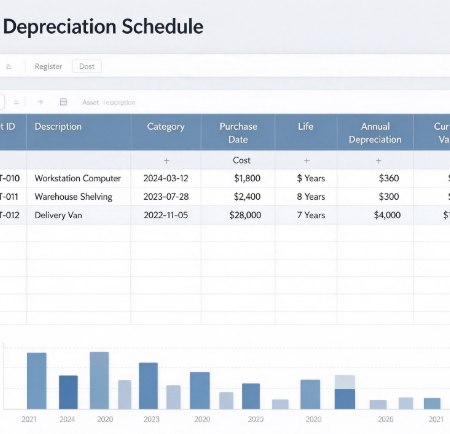This screenshot has width=450, height=434.
Task: Click the Depreciation Schedule page title
Action: [103, 27]
